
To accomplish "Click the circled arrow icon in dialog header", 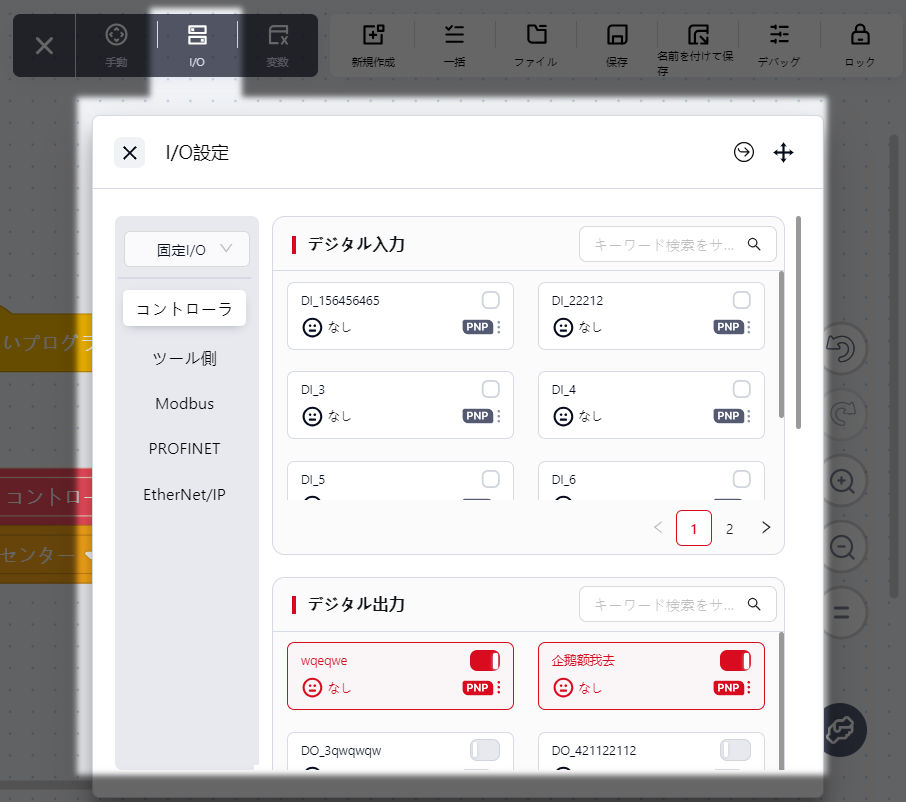I will pos(743,152).
